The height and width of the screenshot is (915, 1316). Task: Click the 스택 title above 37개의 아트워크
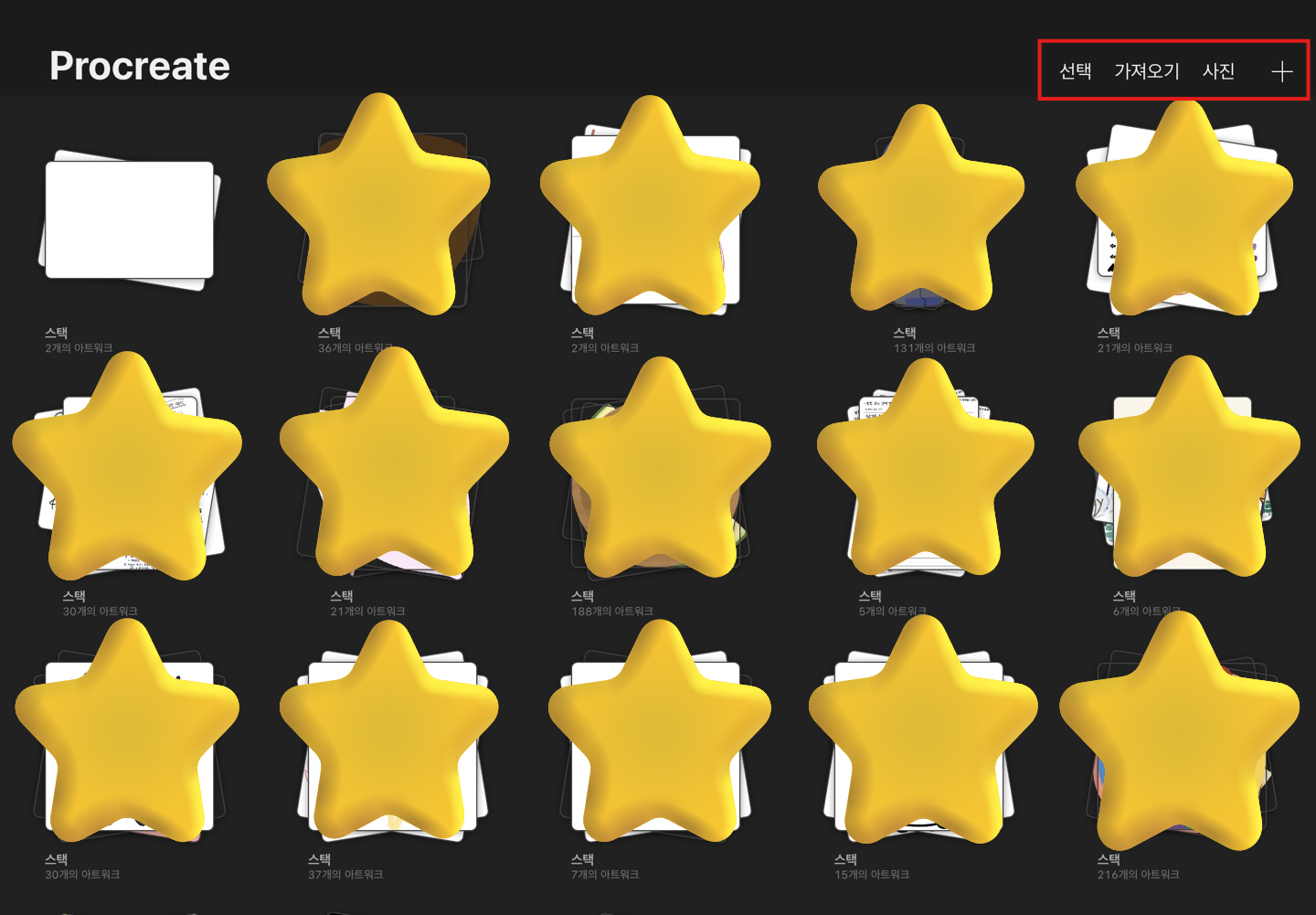point(319,859)
